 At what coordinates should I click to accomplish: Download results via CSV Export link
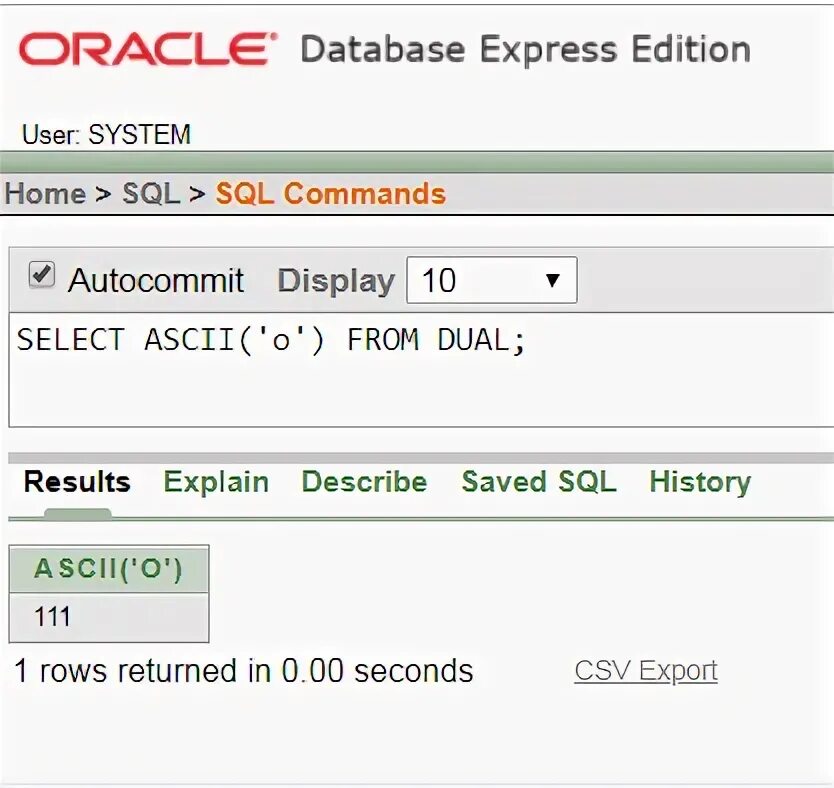[x=646, y=670]
